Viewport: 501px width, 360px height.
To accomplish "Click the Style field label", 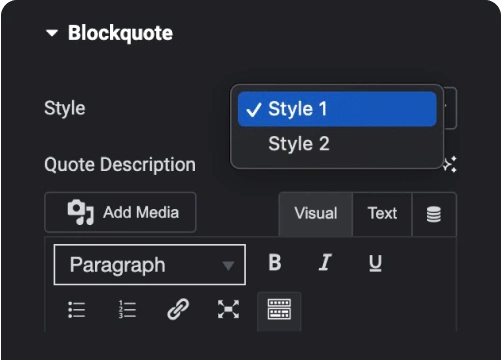I will coord(65,108).
